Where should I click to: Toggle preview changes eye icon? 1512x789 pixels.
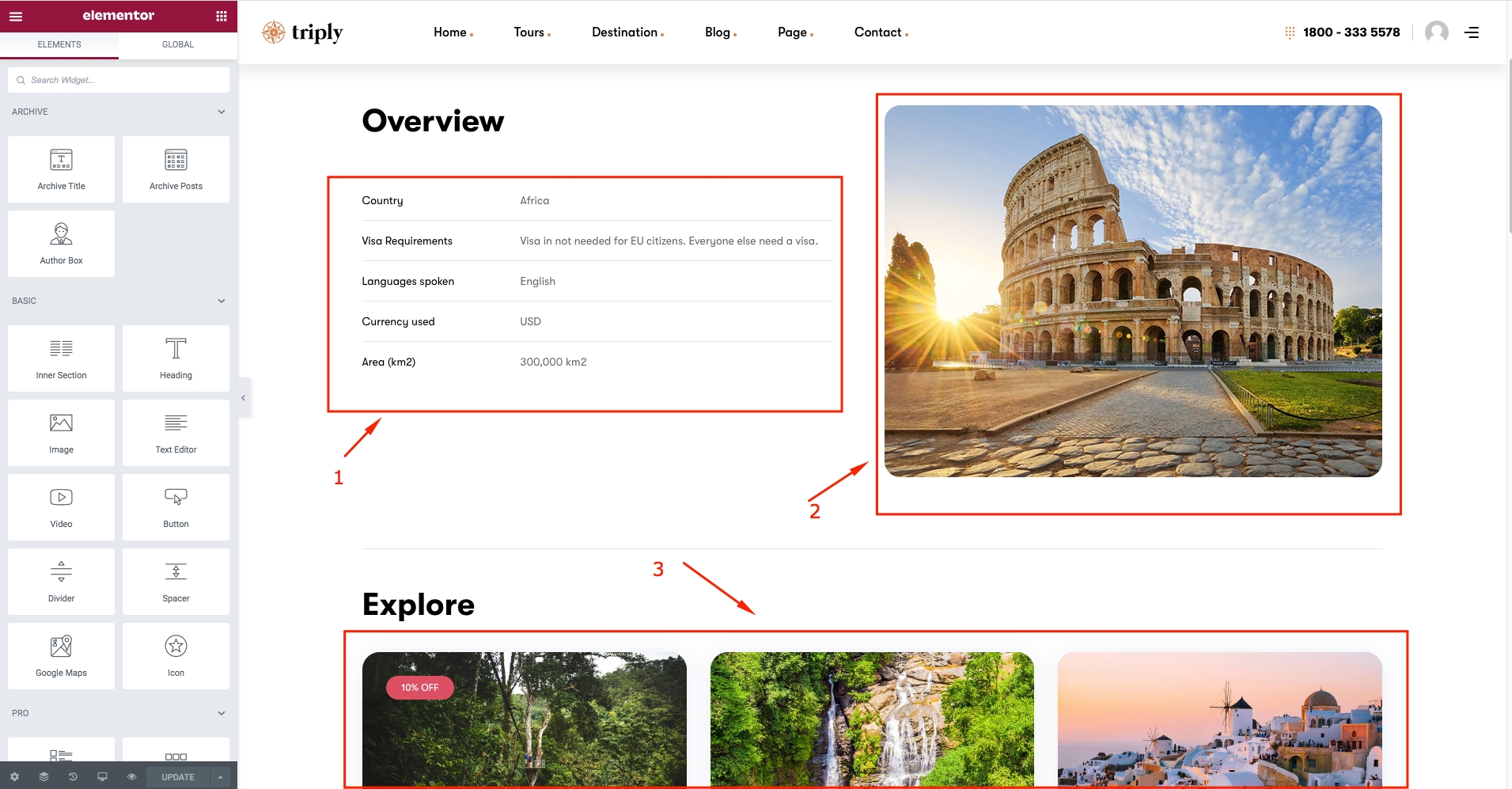(131, 777)
